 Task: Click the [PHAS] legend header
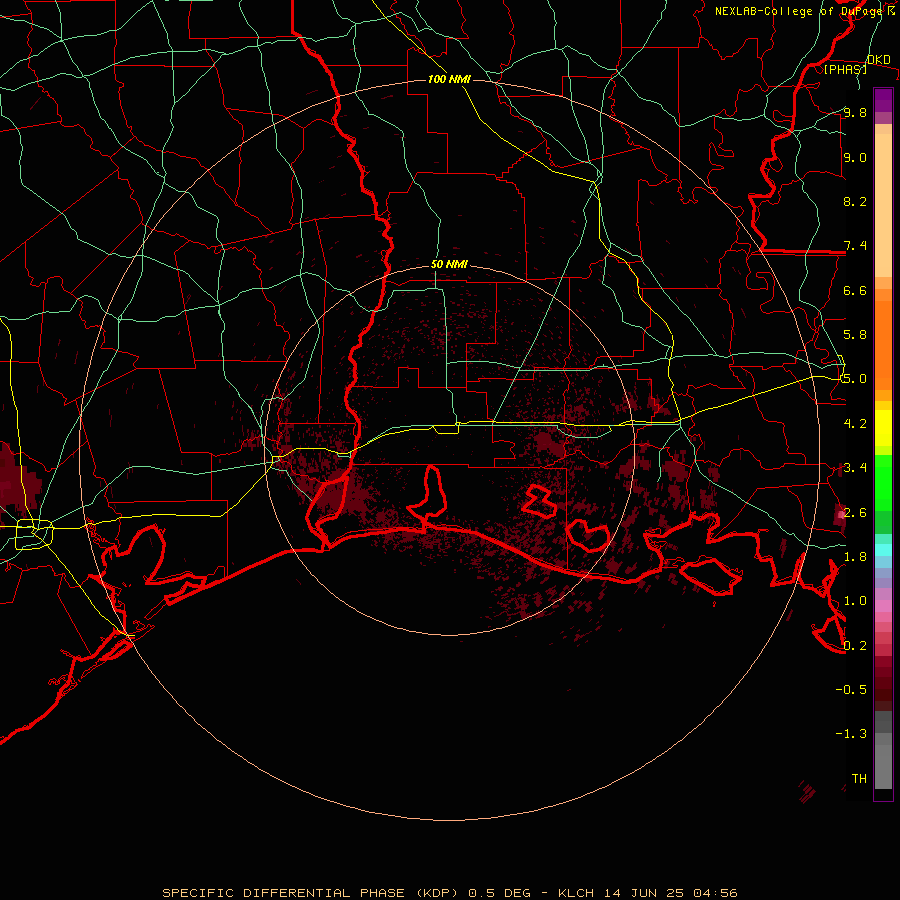(x=845, y=69)
